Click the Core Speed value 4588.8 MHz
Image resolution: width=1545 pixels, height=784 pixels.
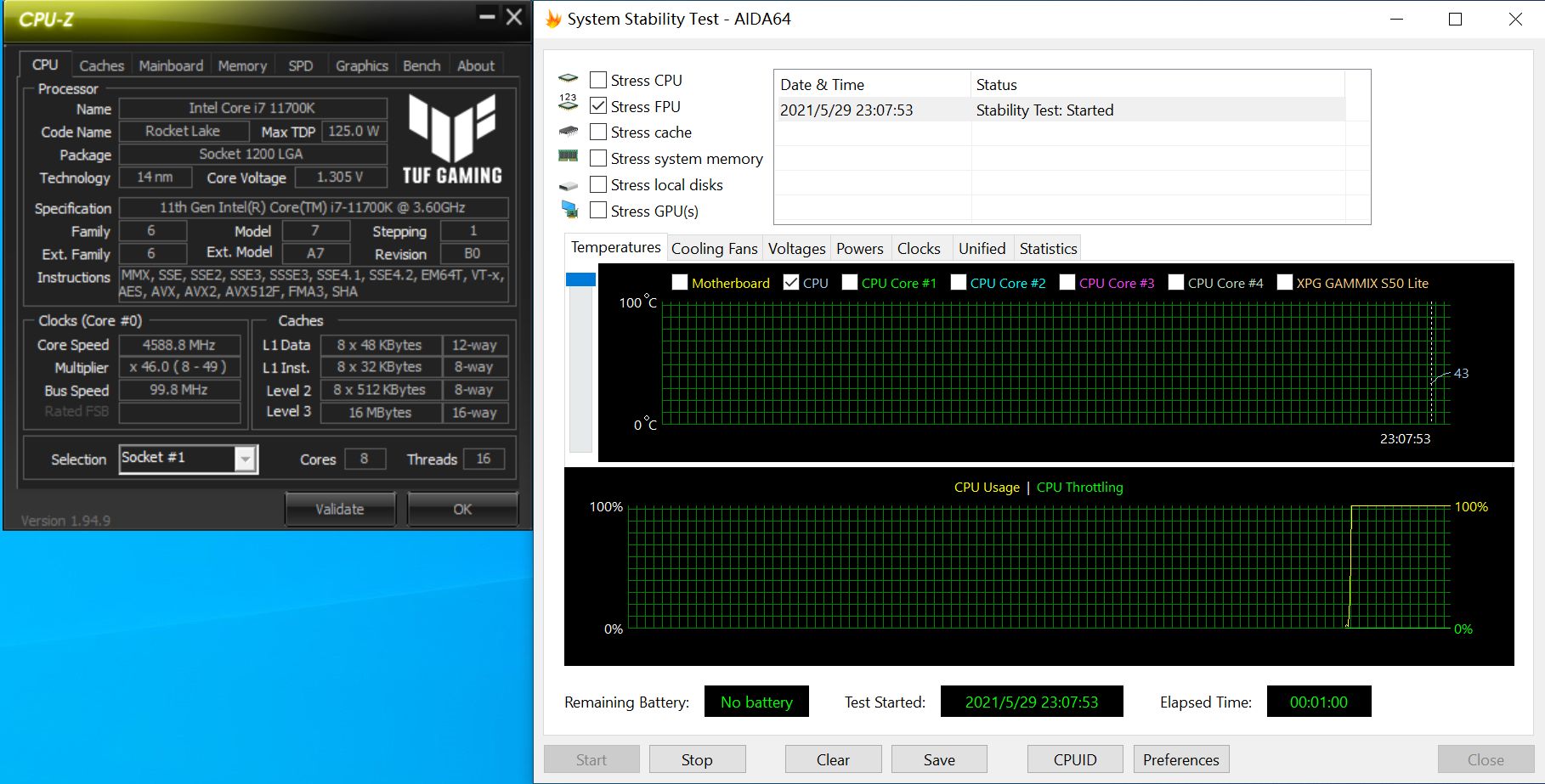pyautogui.click(x=179, y=345)
